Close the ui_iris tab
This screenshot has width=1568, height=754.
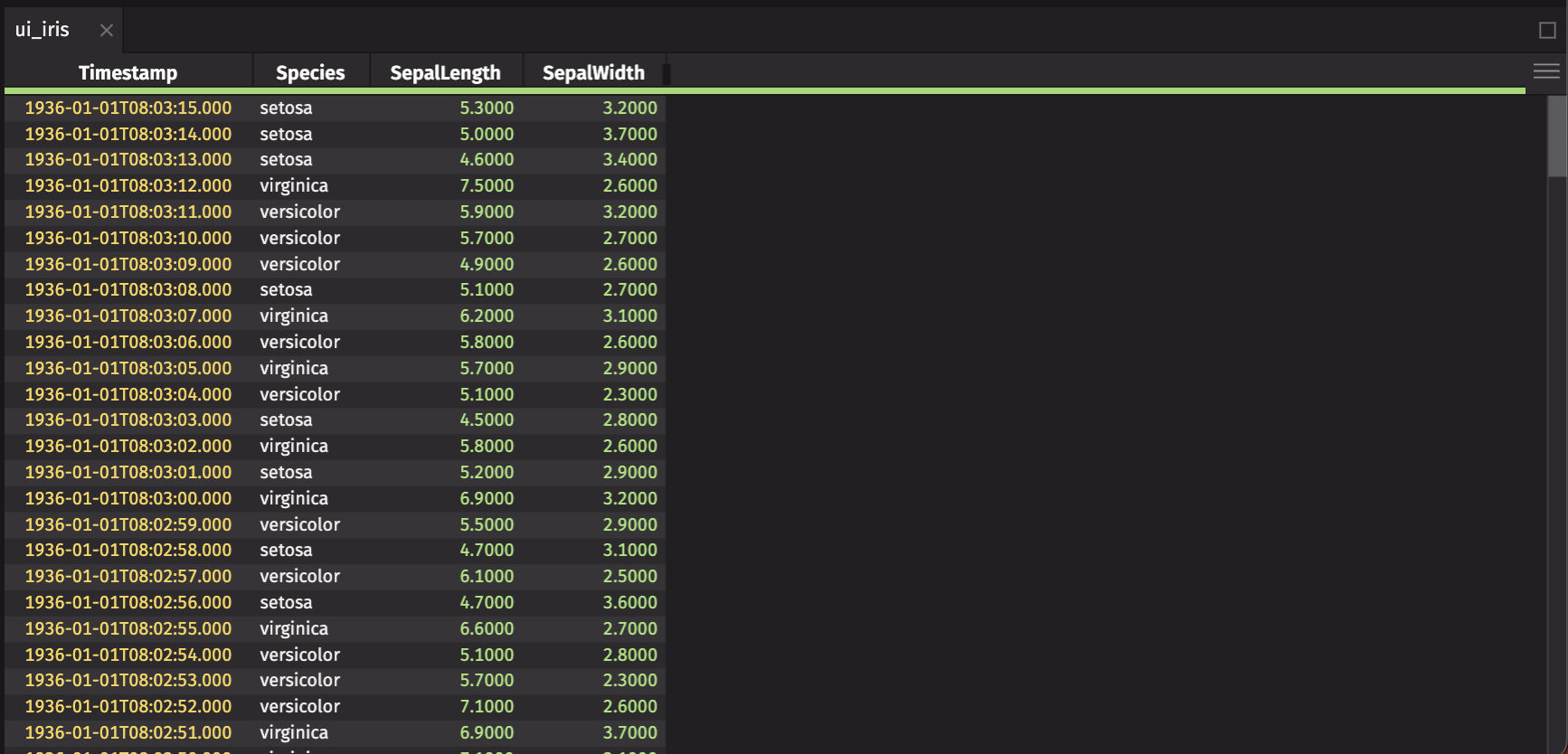click(x=107, y=31)
